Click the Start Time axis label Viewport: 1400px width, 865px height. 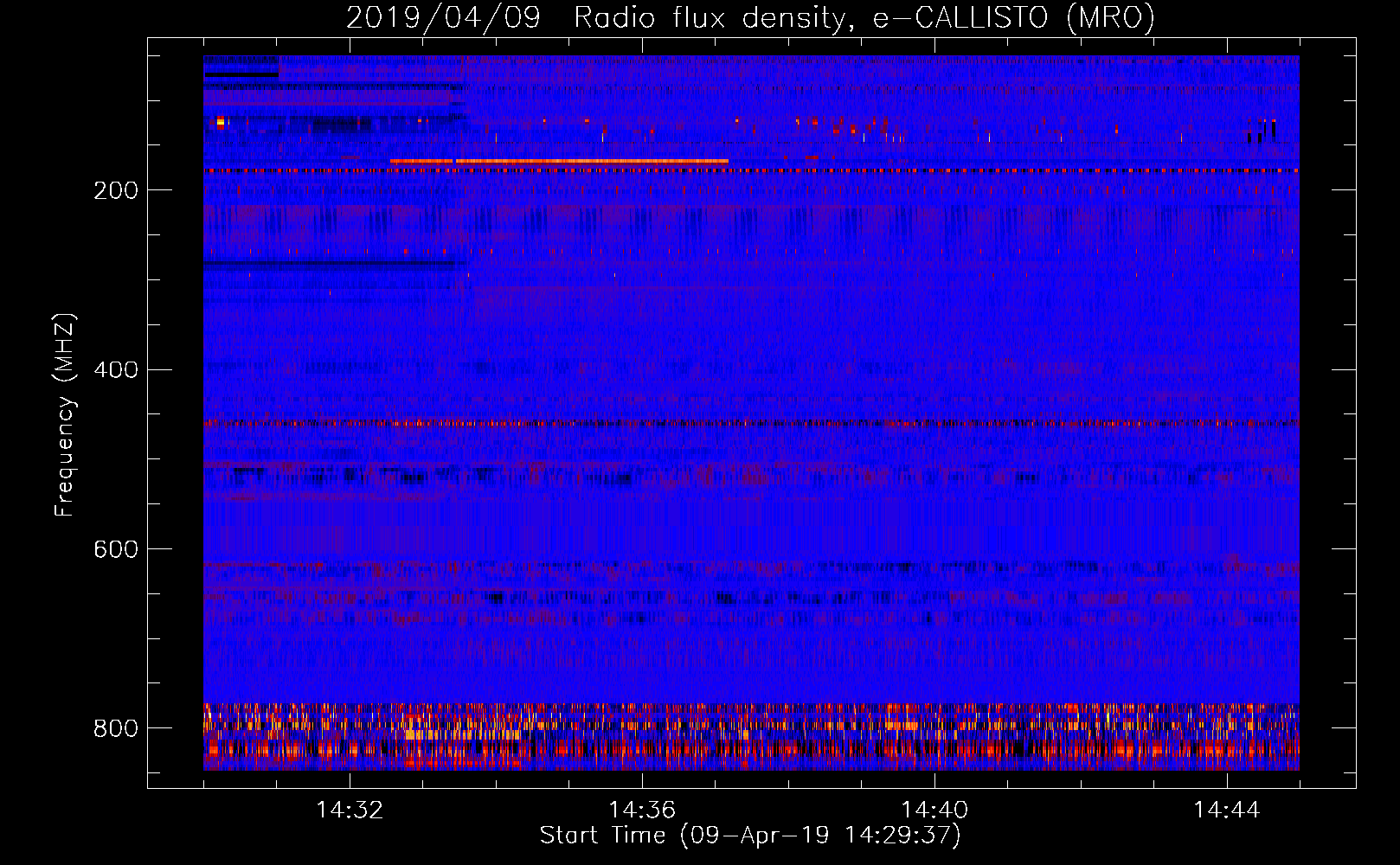750,836
